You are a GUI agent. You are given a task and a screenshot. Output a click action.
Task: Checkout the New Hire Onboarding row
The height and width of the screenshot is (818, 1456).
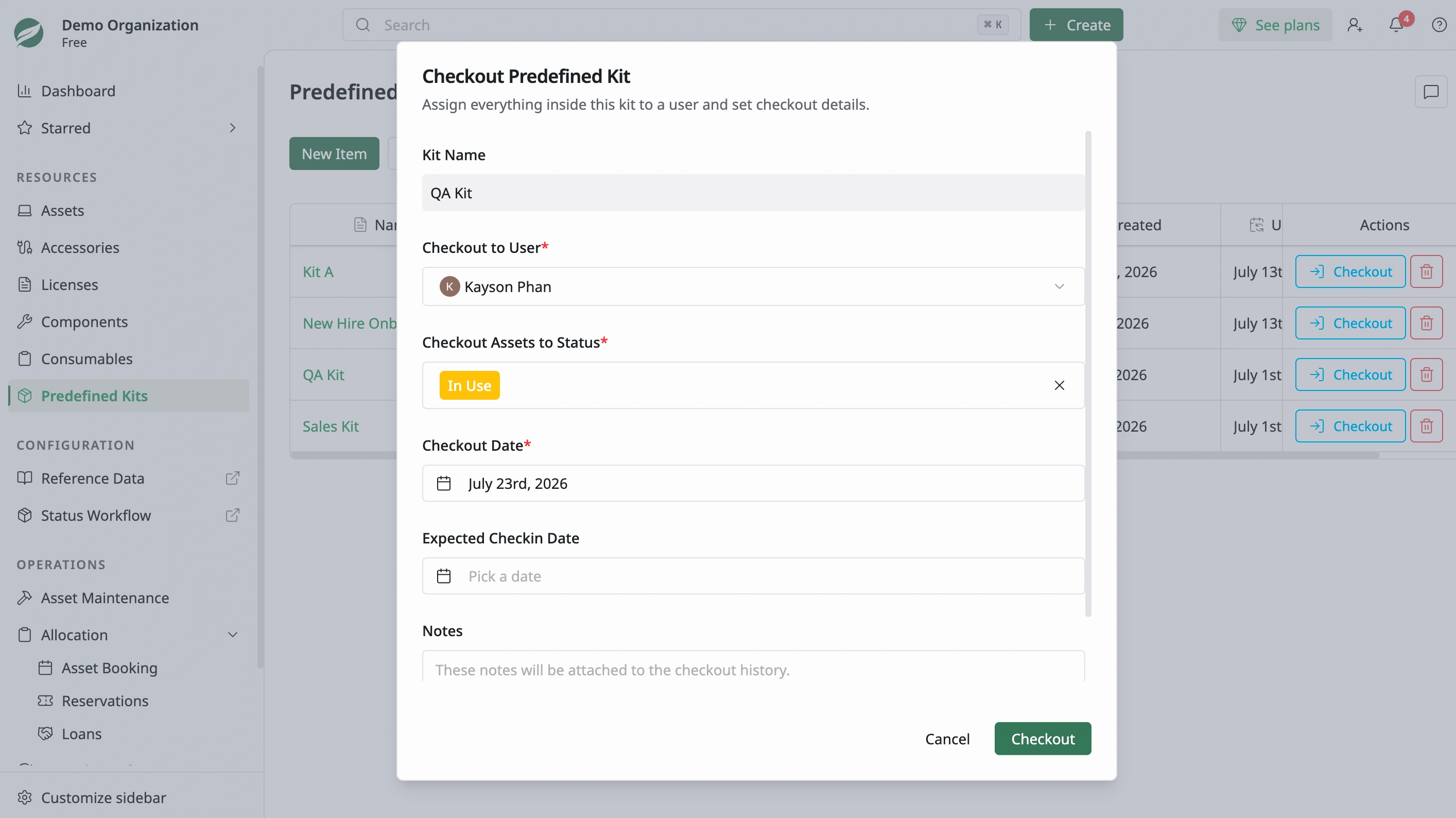[x=1350, y=323]
